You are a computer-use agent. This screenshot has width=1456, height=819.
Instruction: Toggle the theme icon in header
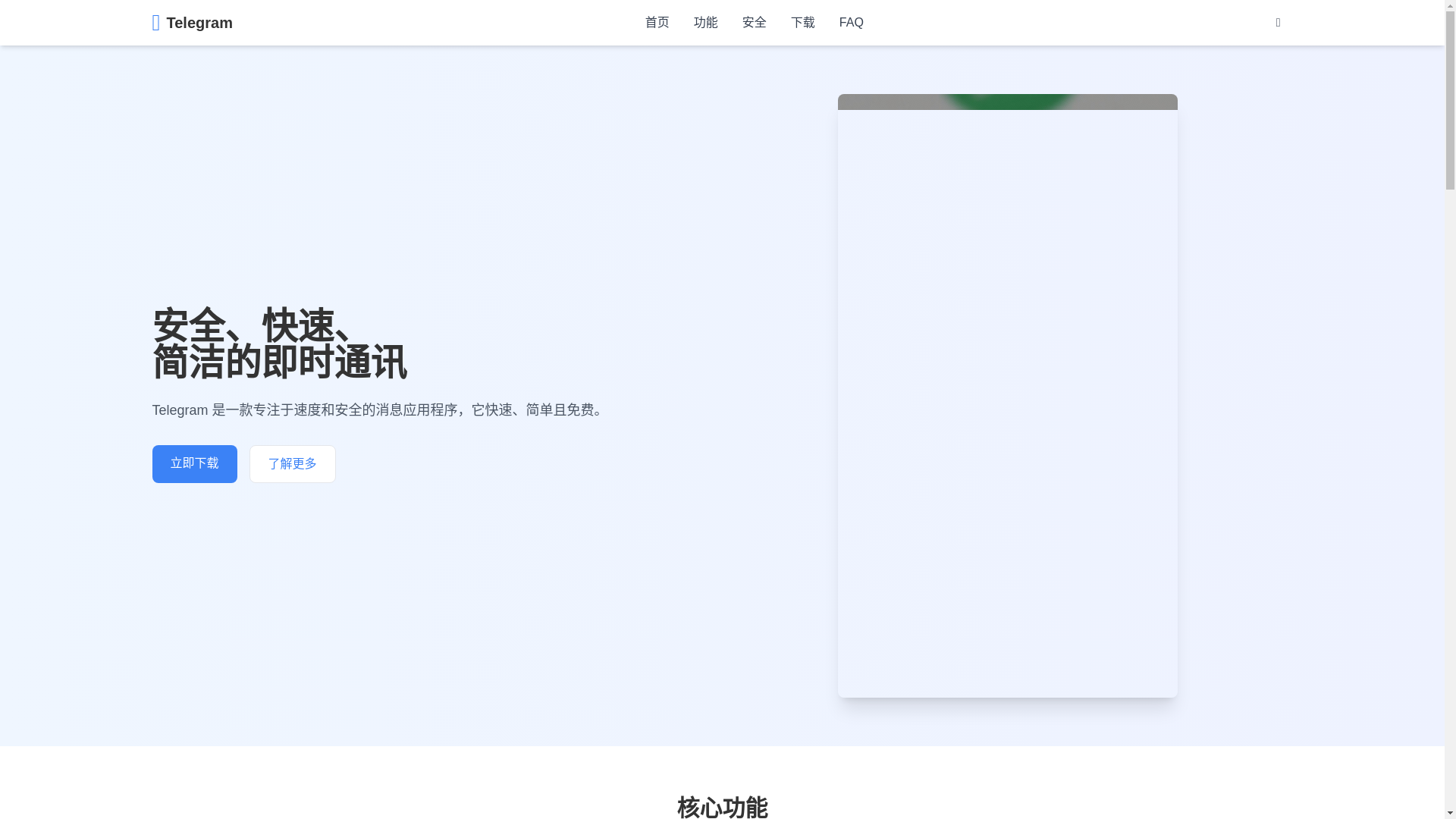point(1278,23)
